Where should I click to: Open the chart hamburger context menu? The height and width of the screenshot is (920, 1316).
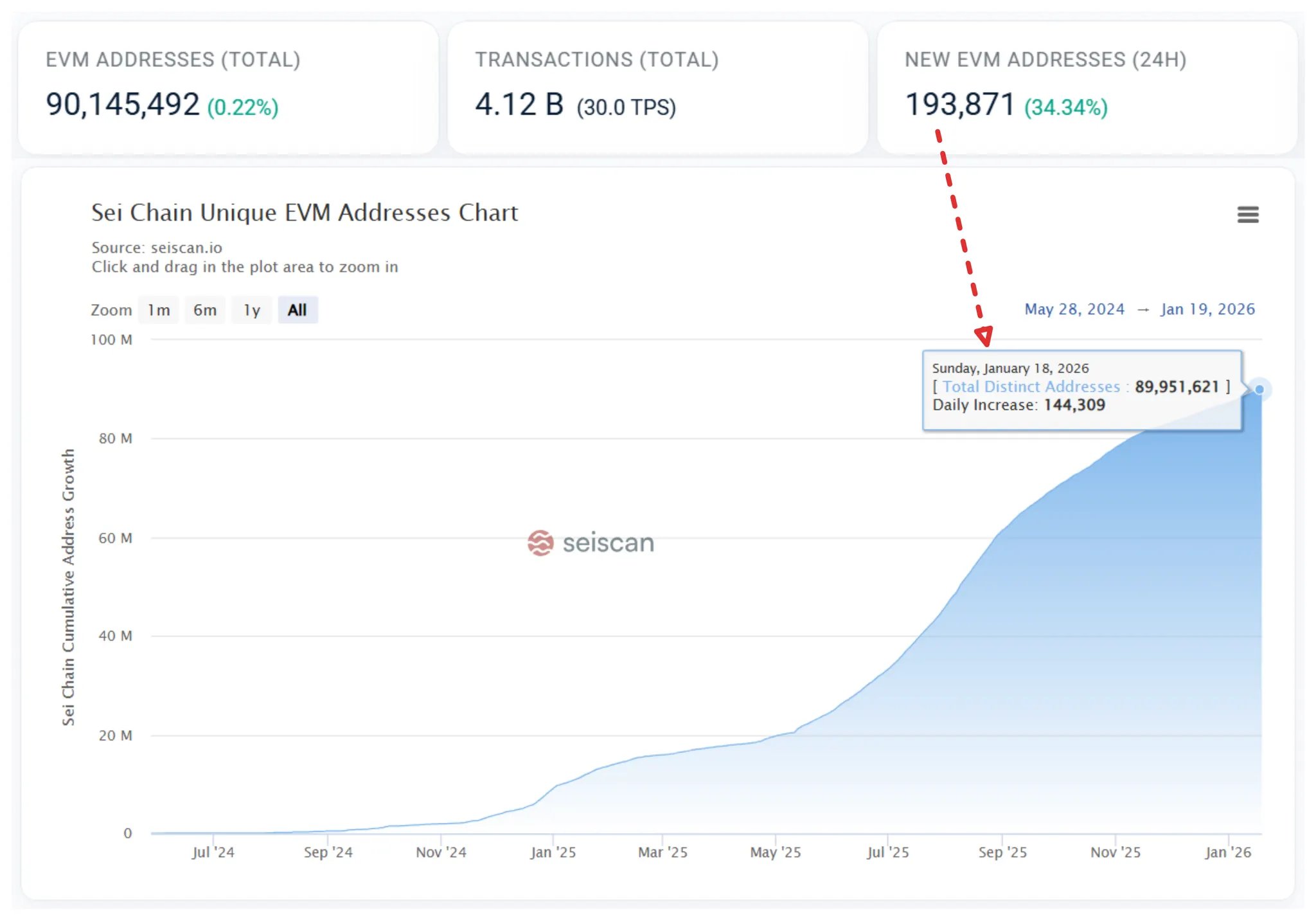(1247, 214)
